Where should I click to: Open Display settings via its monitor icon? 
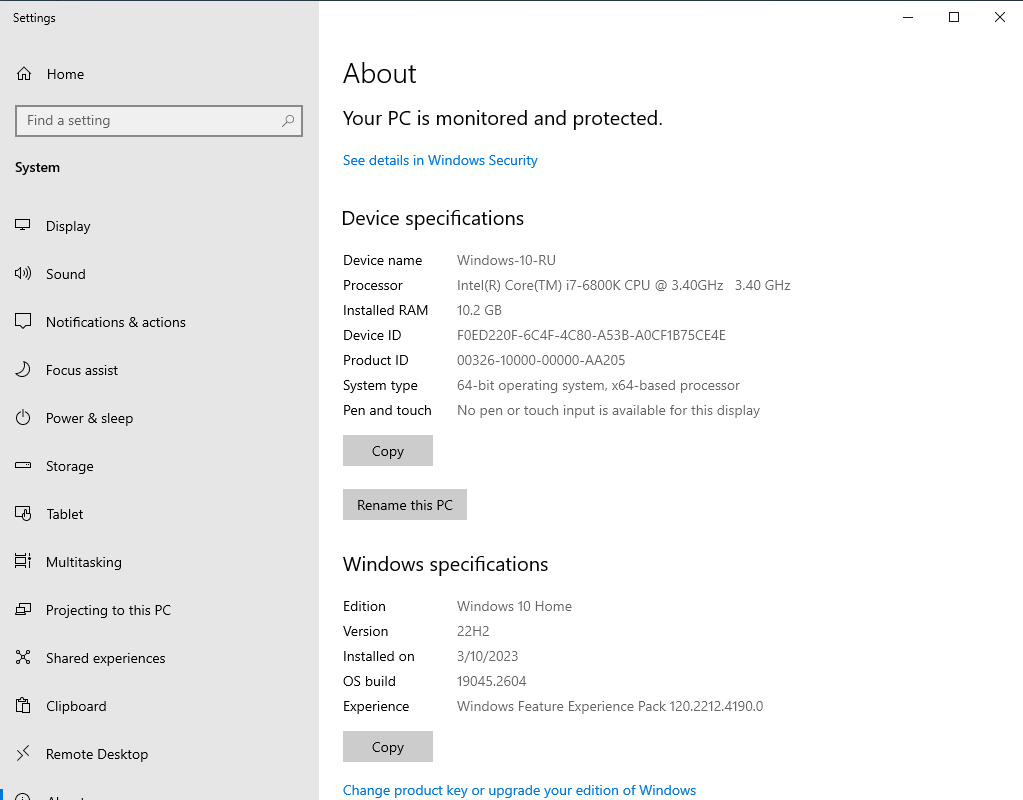tap(23, 226)
